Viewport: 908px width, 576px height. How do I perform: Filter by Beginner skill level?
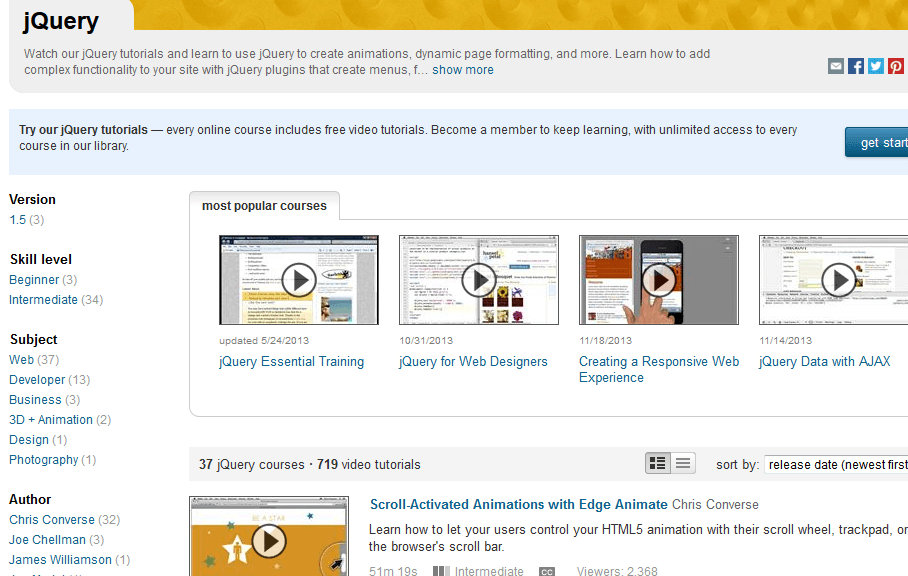(x=34, y=280)
